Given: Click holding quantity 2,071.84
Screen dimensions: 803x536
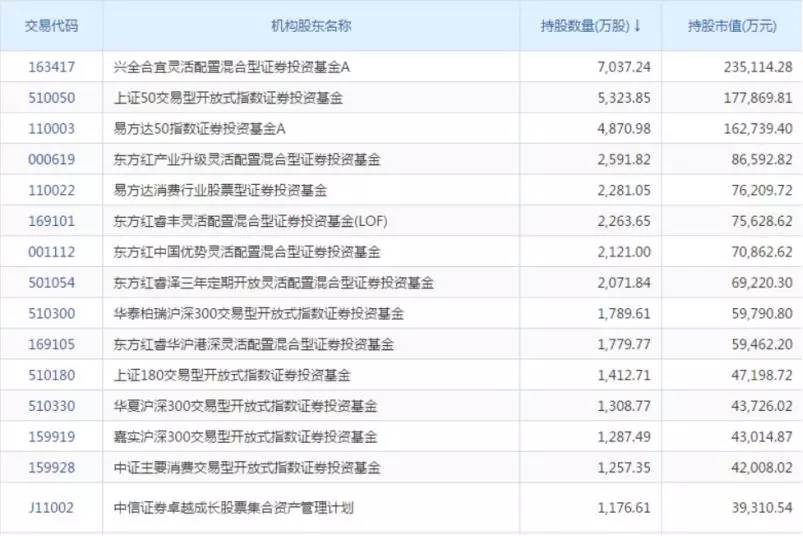Looking at the screenshot, I should [624, 282].
